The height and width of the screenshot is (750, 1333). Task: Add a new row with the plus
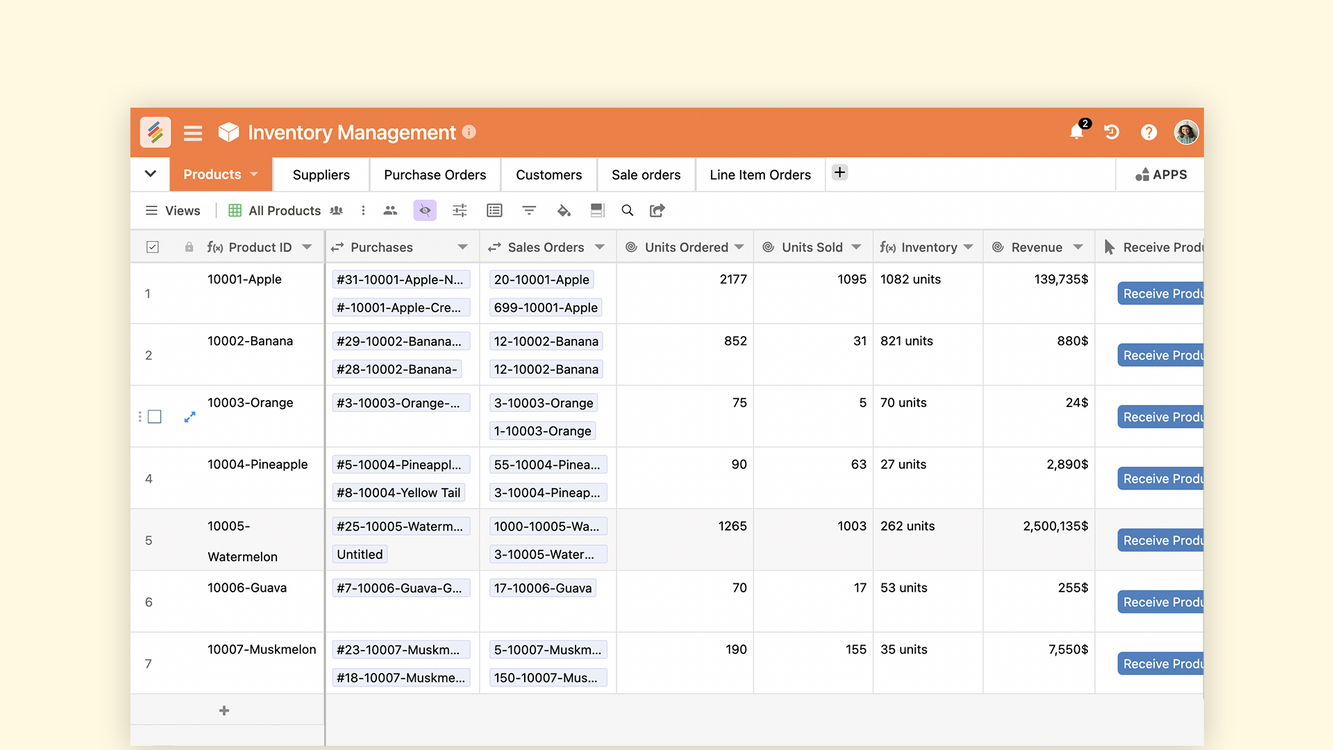click(224, 711)
